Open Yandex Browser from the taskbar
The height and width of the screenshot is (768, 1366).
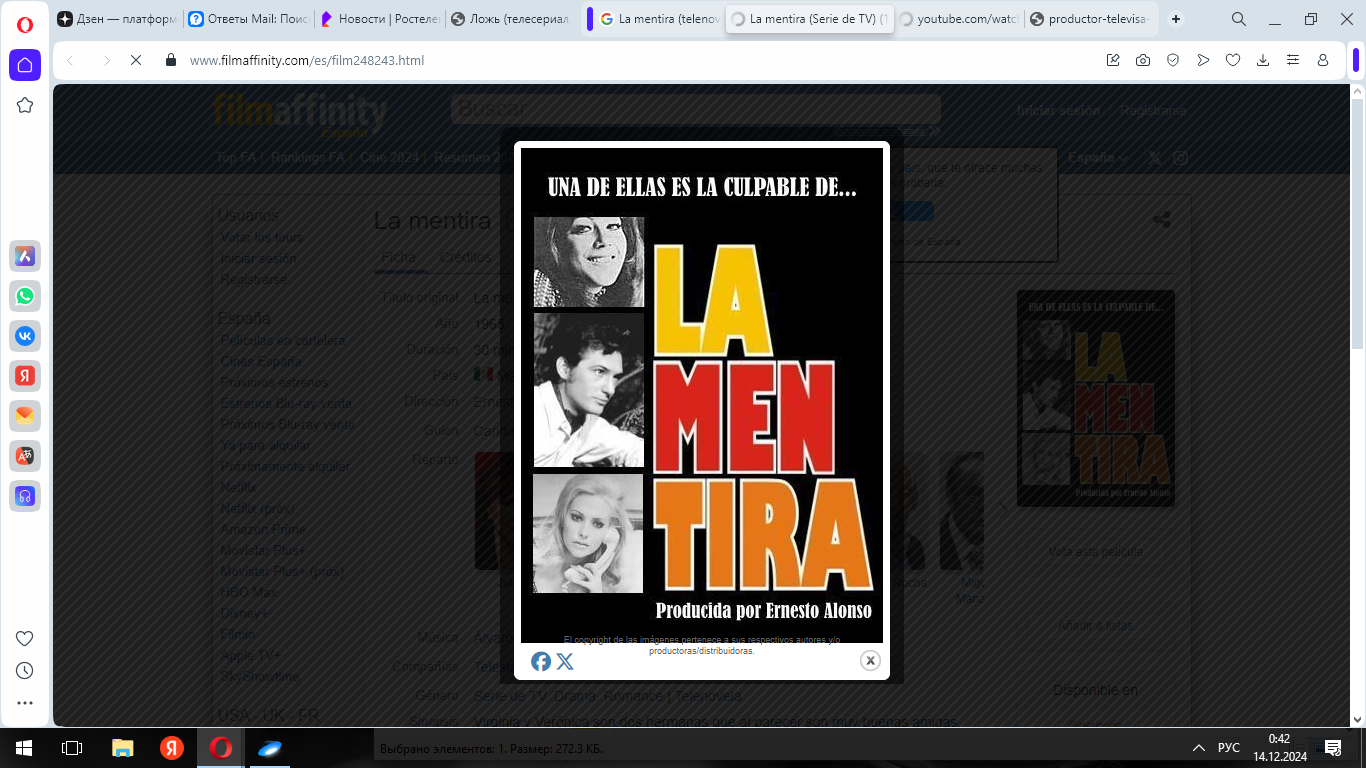point(172,748)
